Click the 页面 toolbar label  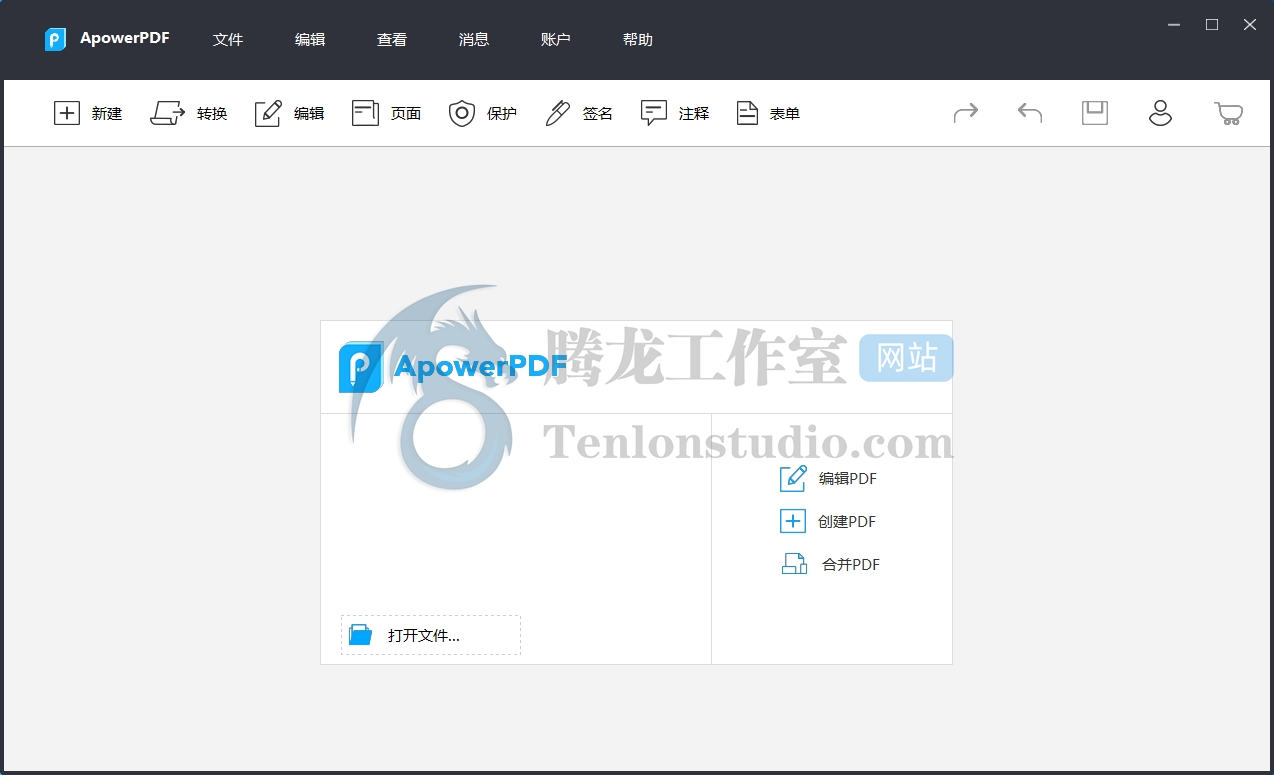tap(406, 114)
